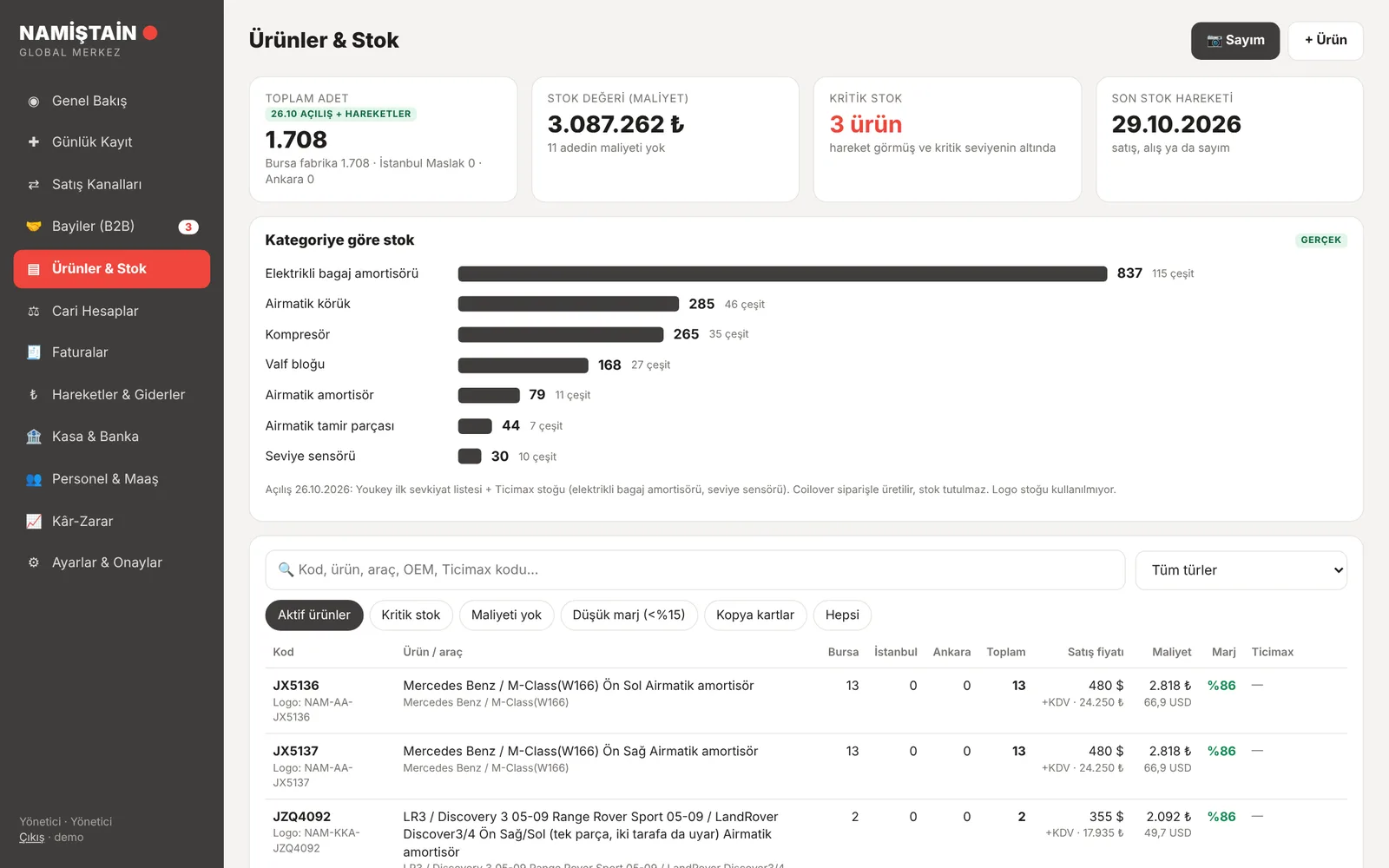
Task: Click the Faturalar receipt icon
Action: pos(34,352)
